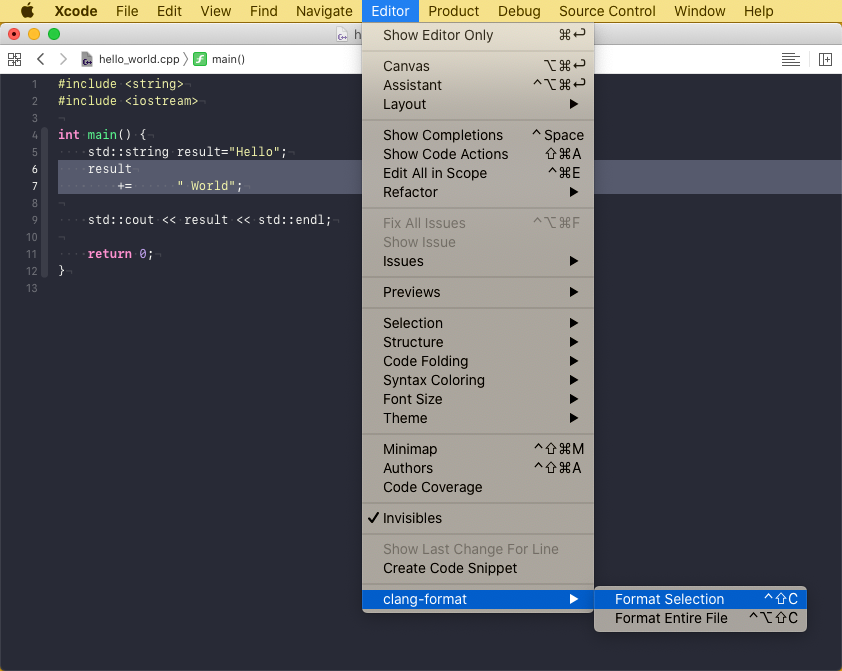Viewport: 842px width, 671px height.
Task: Open the Product menu
Action: (454, 11)
